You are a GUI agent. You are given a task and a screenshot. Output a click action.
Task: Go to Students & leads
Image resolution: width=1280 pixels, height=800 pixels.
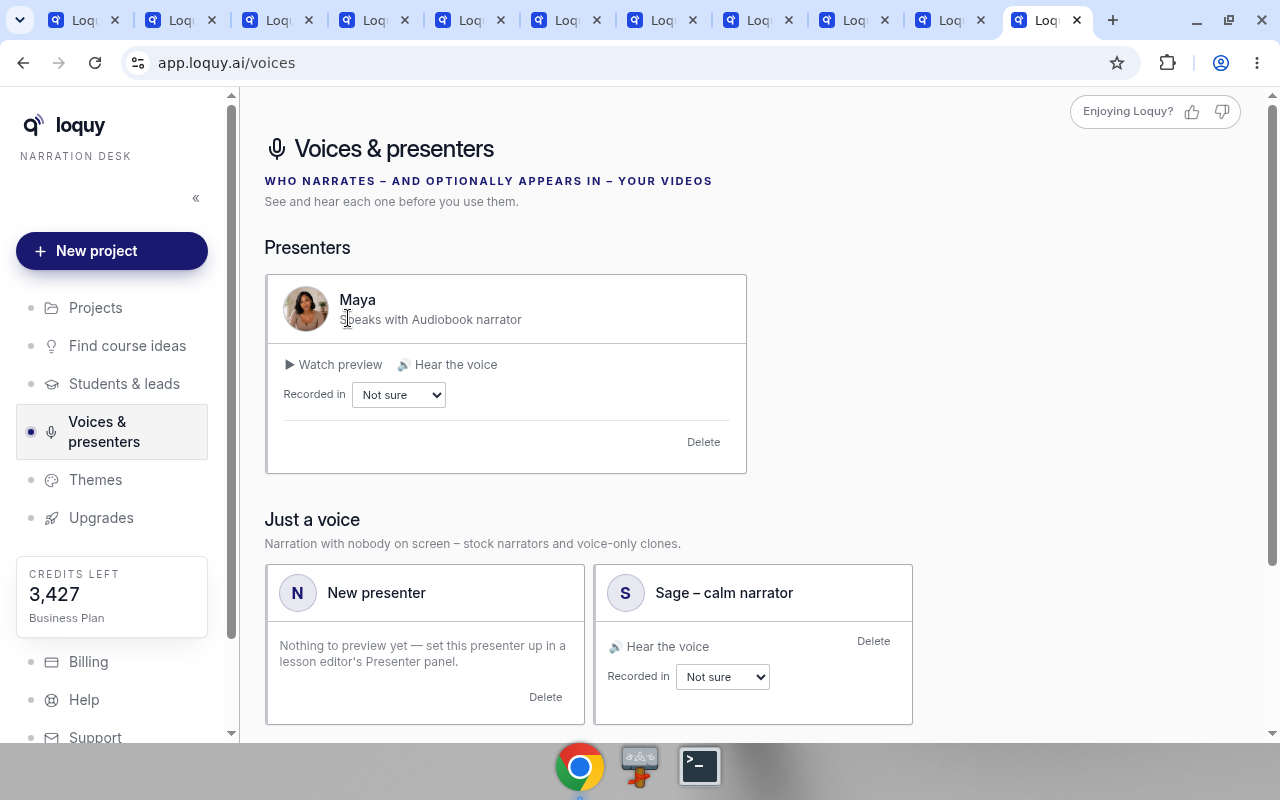pyautogui.click(x=112, y=384)
